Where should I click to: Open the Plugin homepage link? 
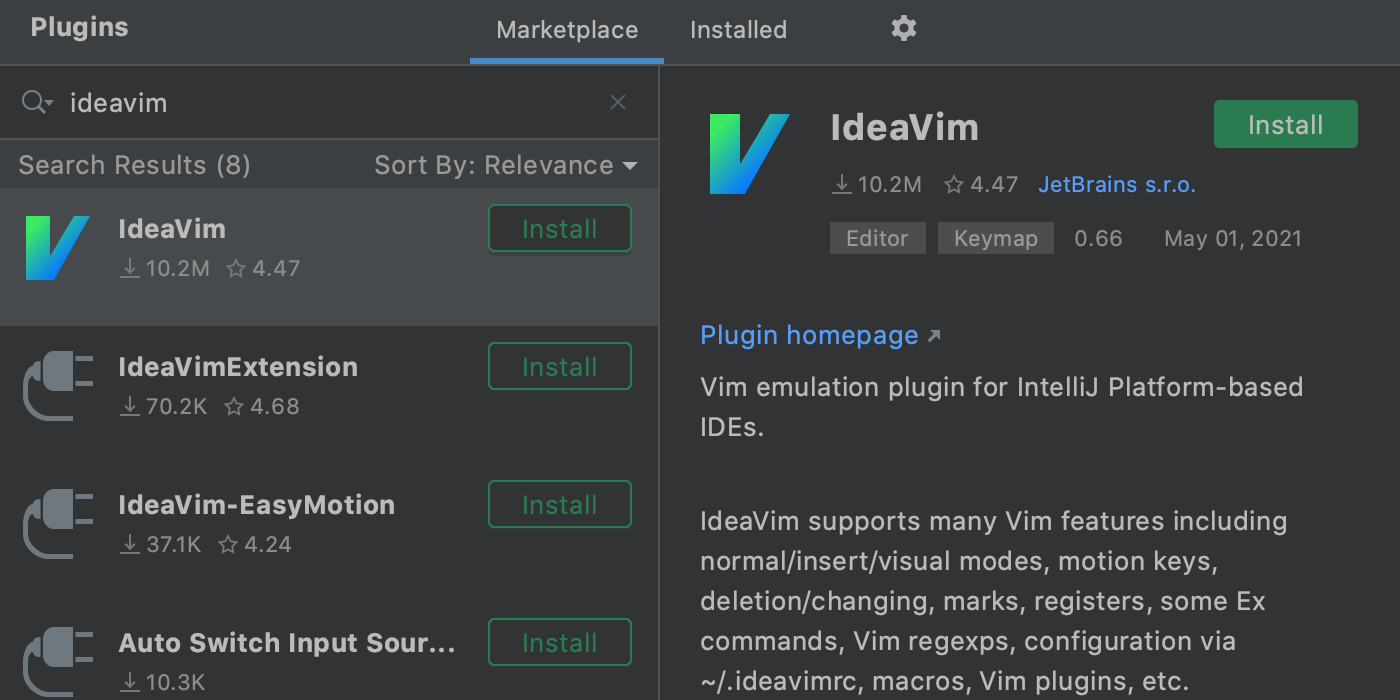[x=820, y=335]
